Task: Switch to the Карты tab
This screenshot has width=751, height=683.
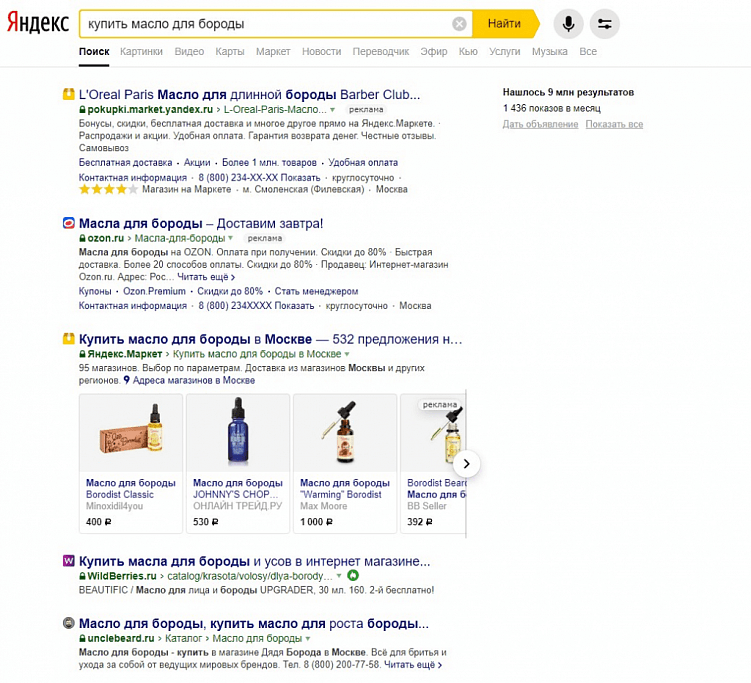Action: 230,51
